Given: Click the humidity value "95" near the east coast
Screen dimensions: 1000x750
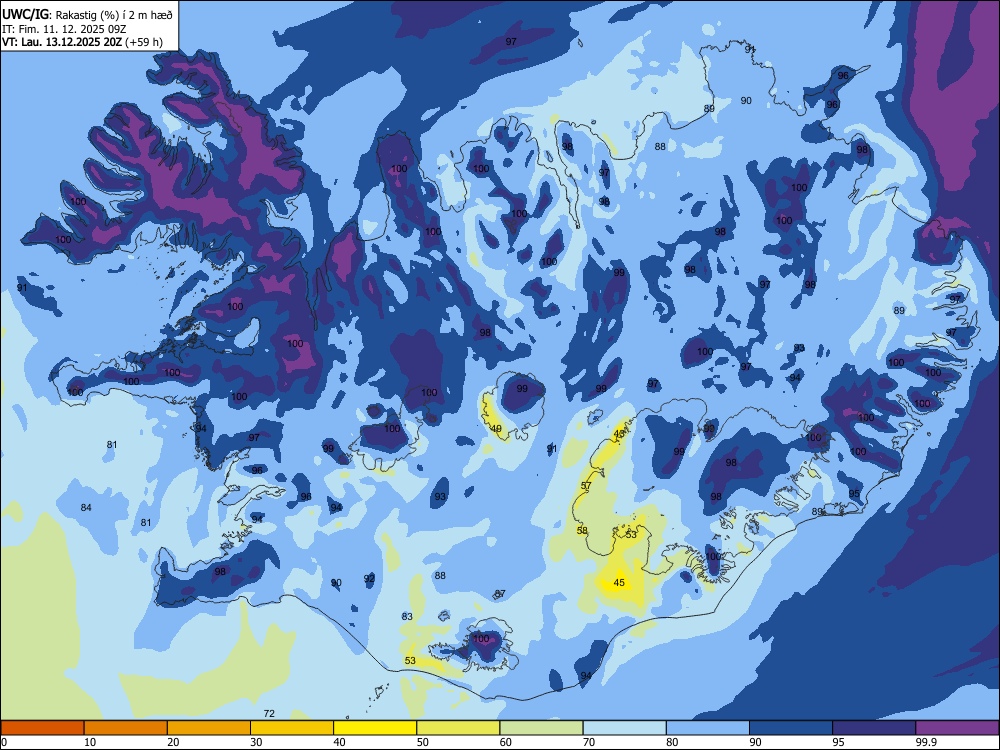Looking at the screenshot, I should 855,494.
